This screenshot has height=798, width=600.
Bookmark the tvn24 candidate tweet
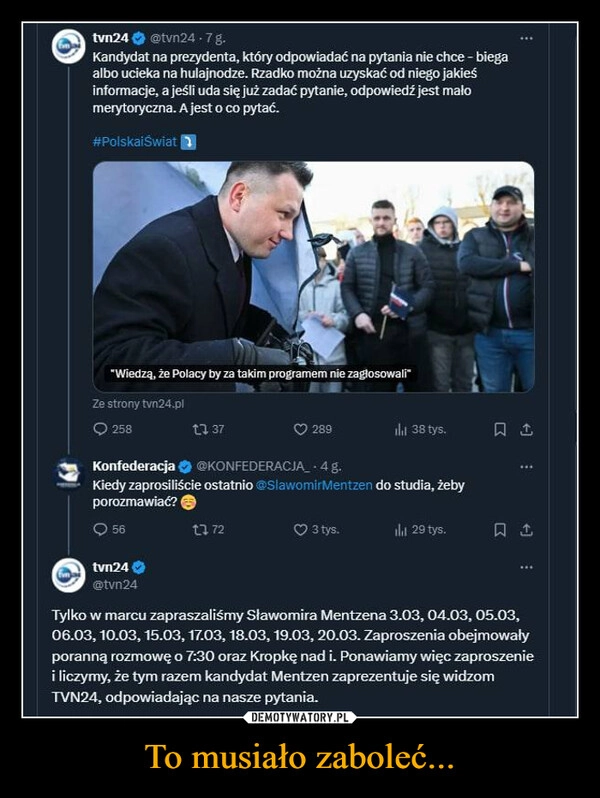[499, 429]
